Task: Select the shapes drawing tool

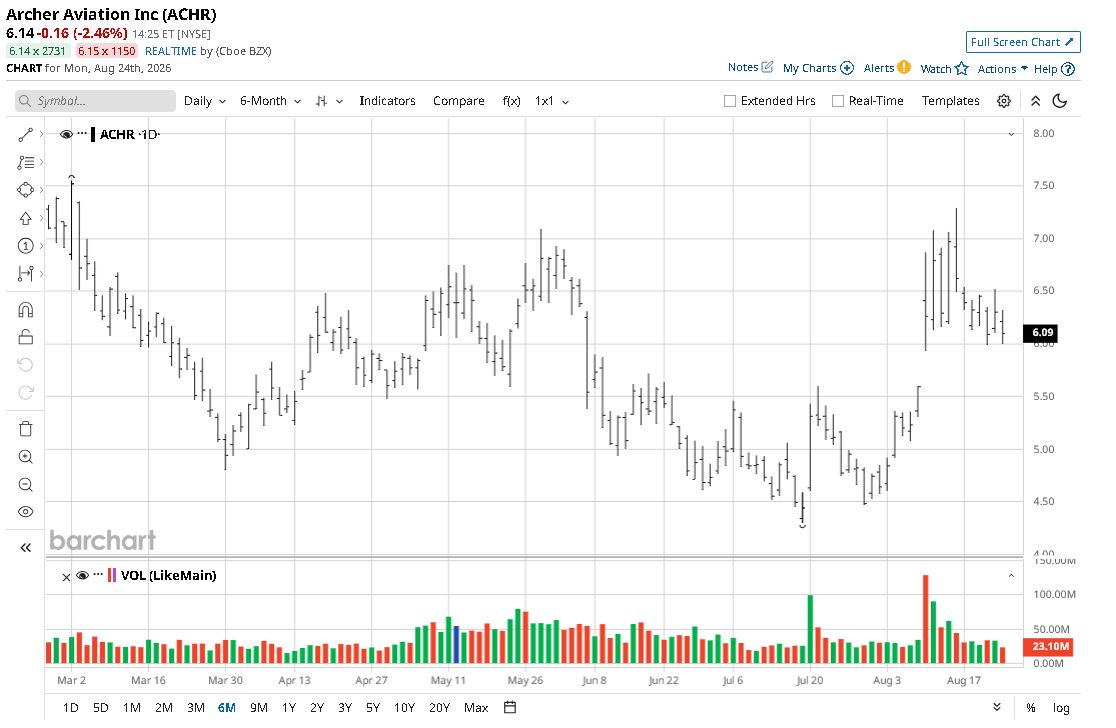Action: pos(26,190)
